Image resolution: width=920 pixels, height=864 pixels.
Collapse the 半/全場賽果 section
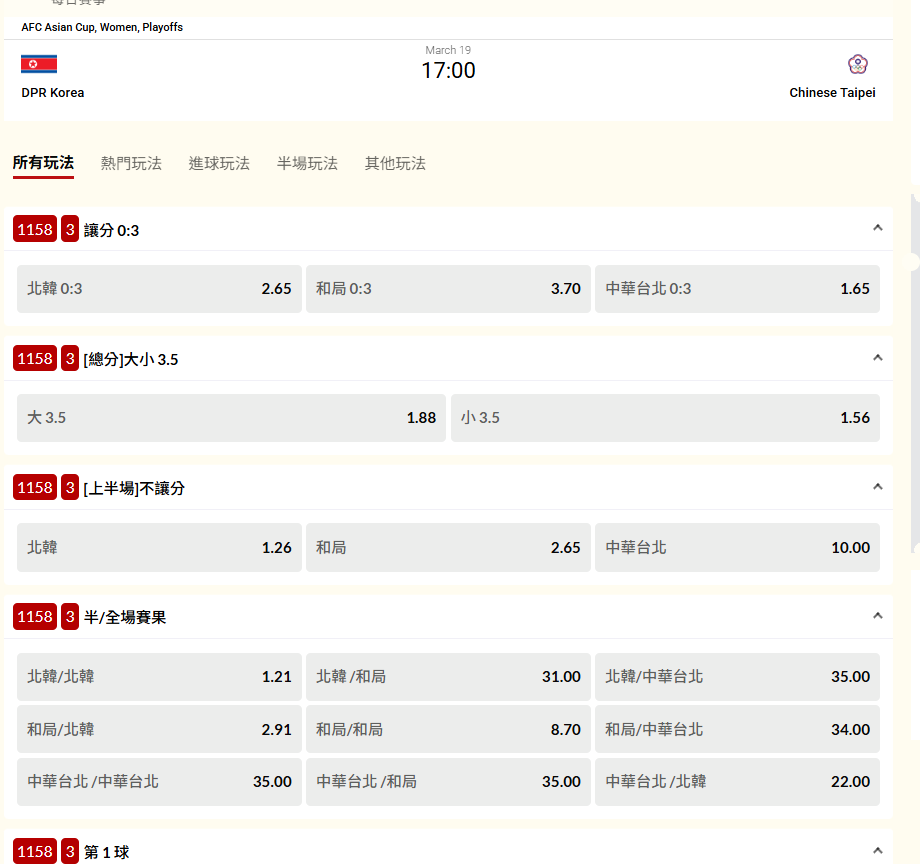click(877, 616)
